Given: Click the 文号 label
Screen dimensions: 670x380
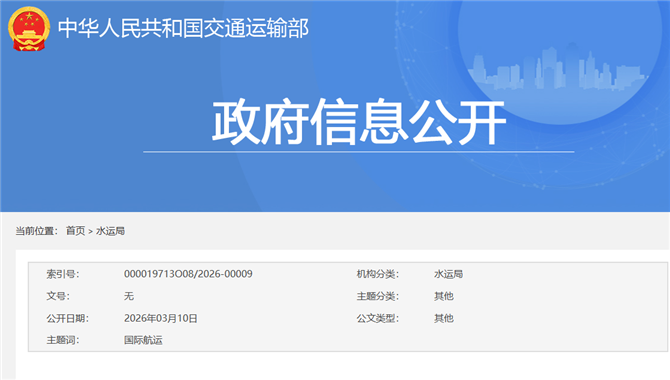Looking at the screenshot, I should tap(58, 296).
